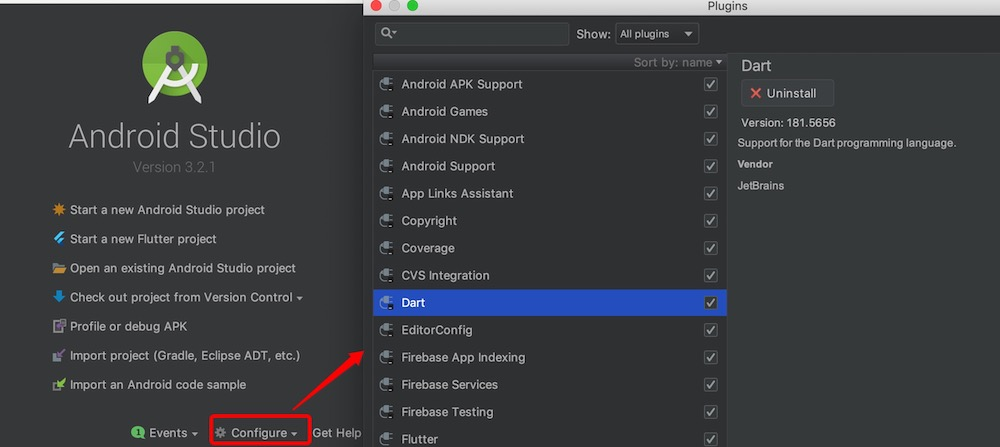
Task: Disable the Firebase Testing checkbox
Action: point(710,412)
